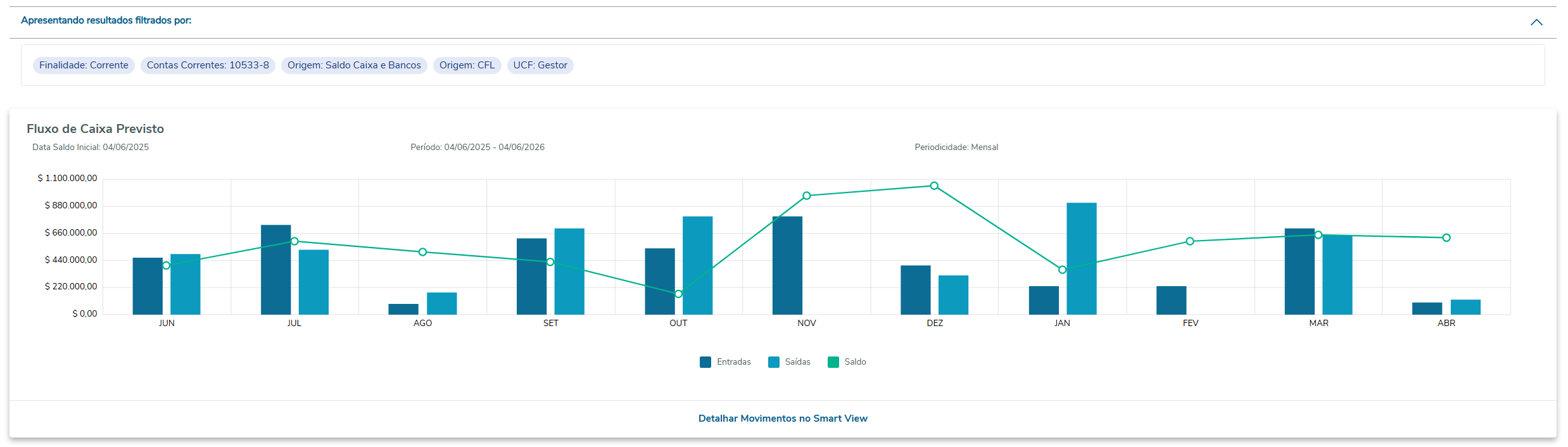Click the DEZ Saídas bar
1568x447 pixels.
pyautogui.click(x=954, y=295)
